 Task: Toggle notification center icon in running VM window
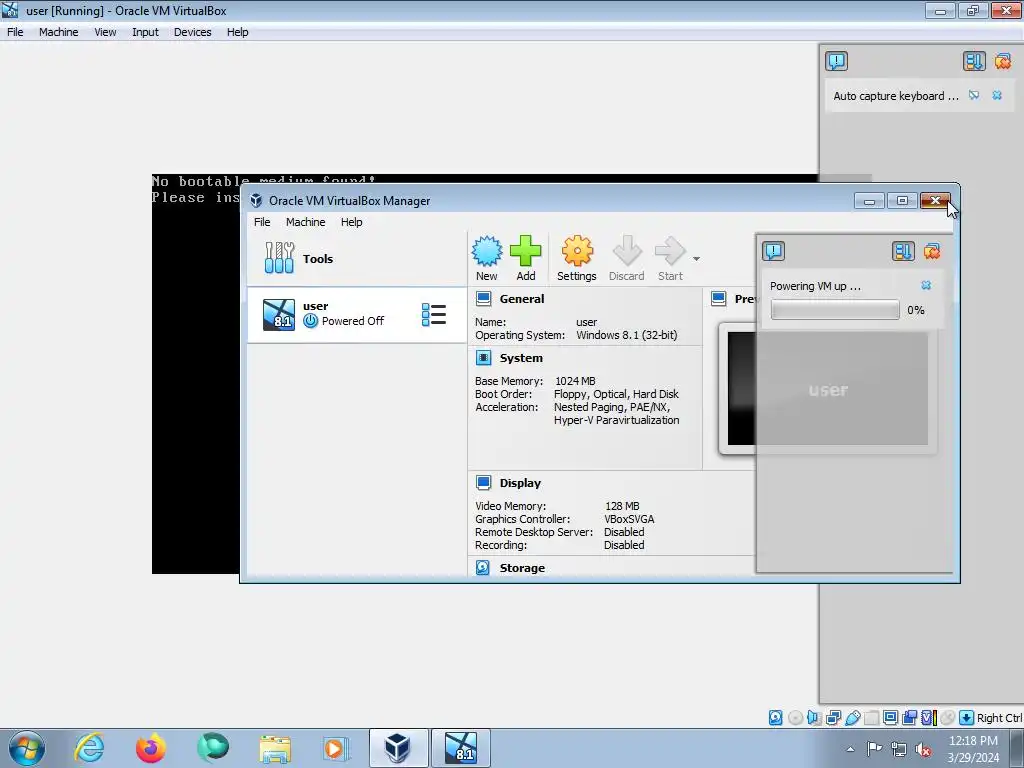[837, 61]
